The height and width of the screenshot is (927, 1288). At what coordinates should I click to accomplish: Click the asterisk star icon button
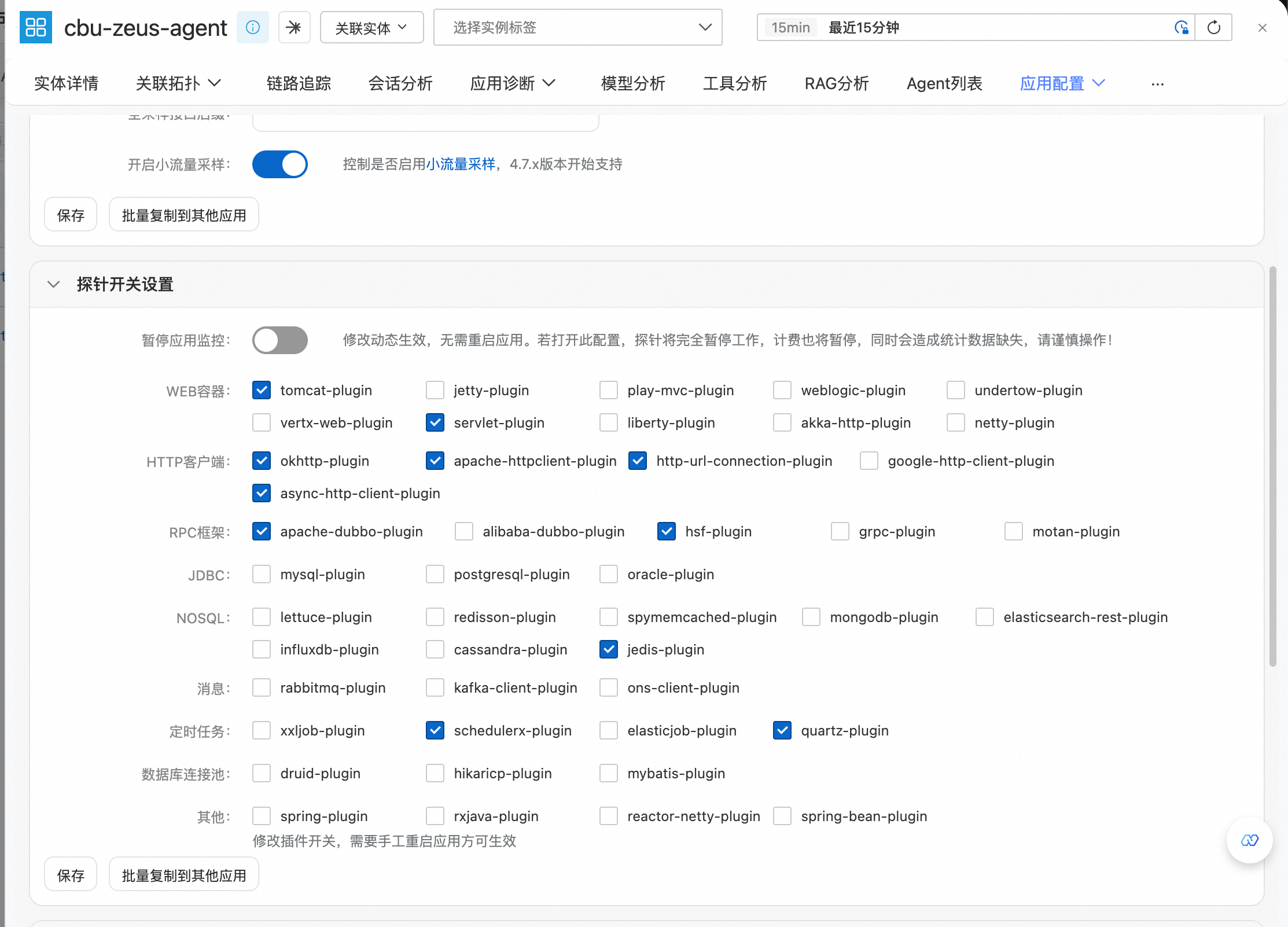tap(294, 27)
